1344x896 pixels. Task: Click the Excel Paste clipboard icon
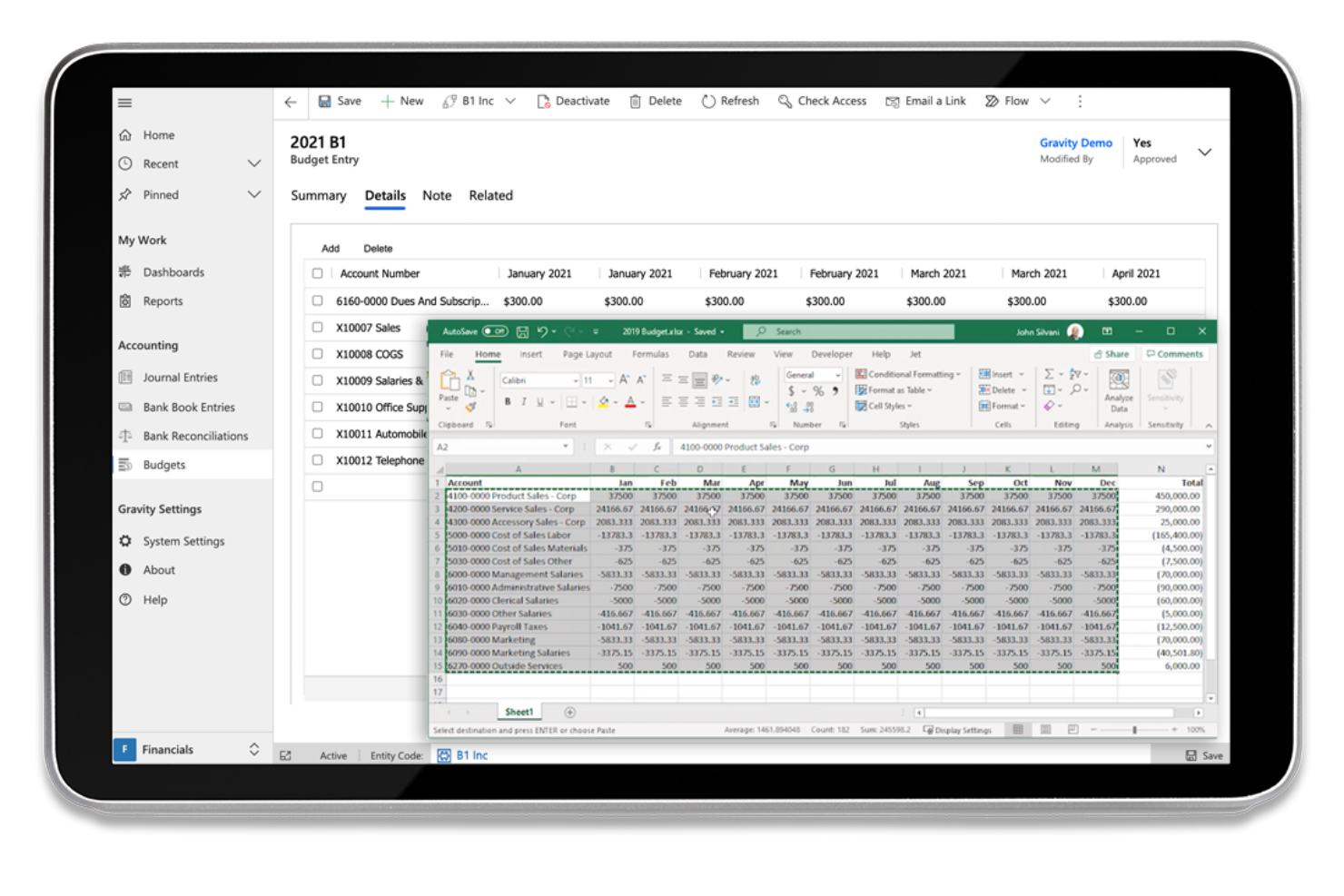(x=449, y=381)
